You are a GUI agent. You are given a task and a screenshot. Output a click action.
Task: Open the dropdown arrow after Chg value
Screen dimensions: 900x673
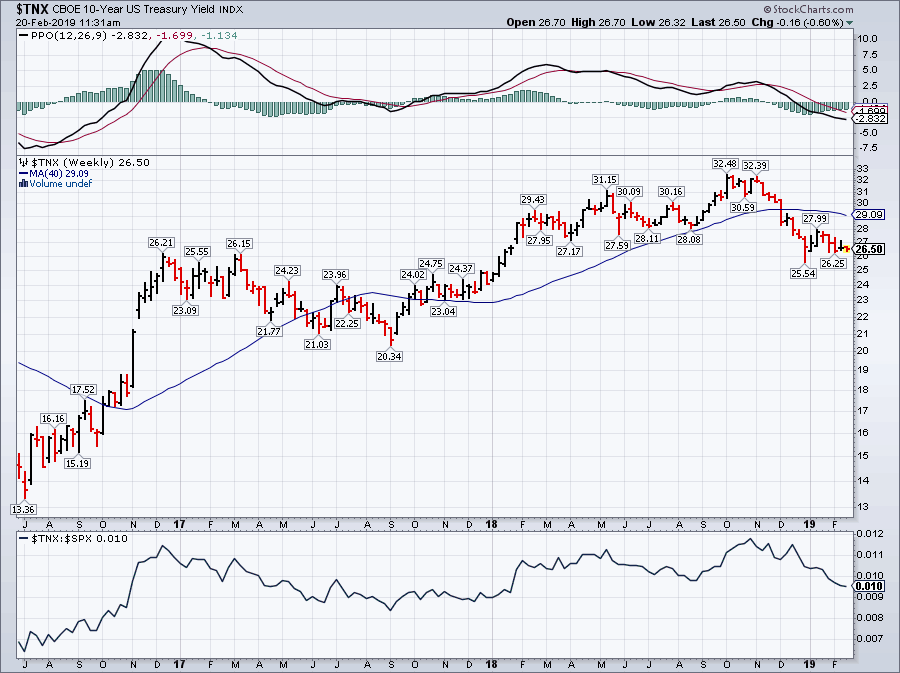click(850, 22)
